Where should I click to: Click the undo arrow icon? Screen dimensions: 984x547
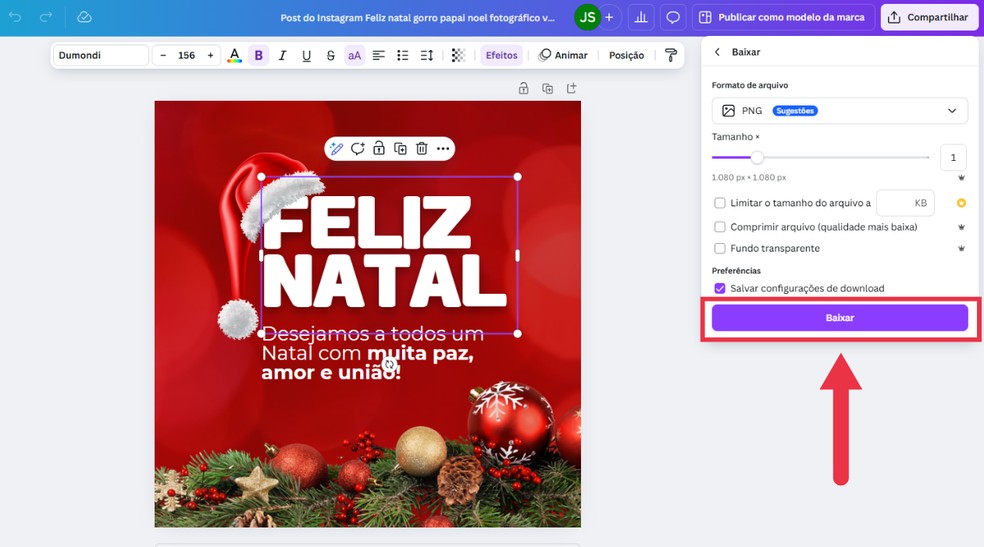point(15,17)
